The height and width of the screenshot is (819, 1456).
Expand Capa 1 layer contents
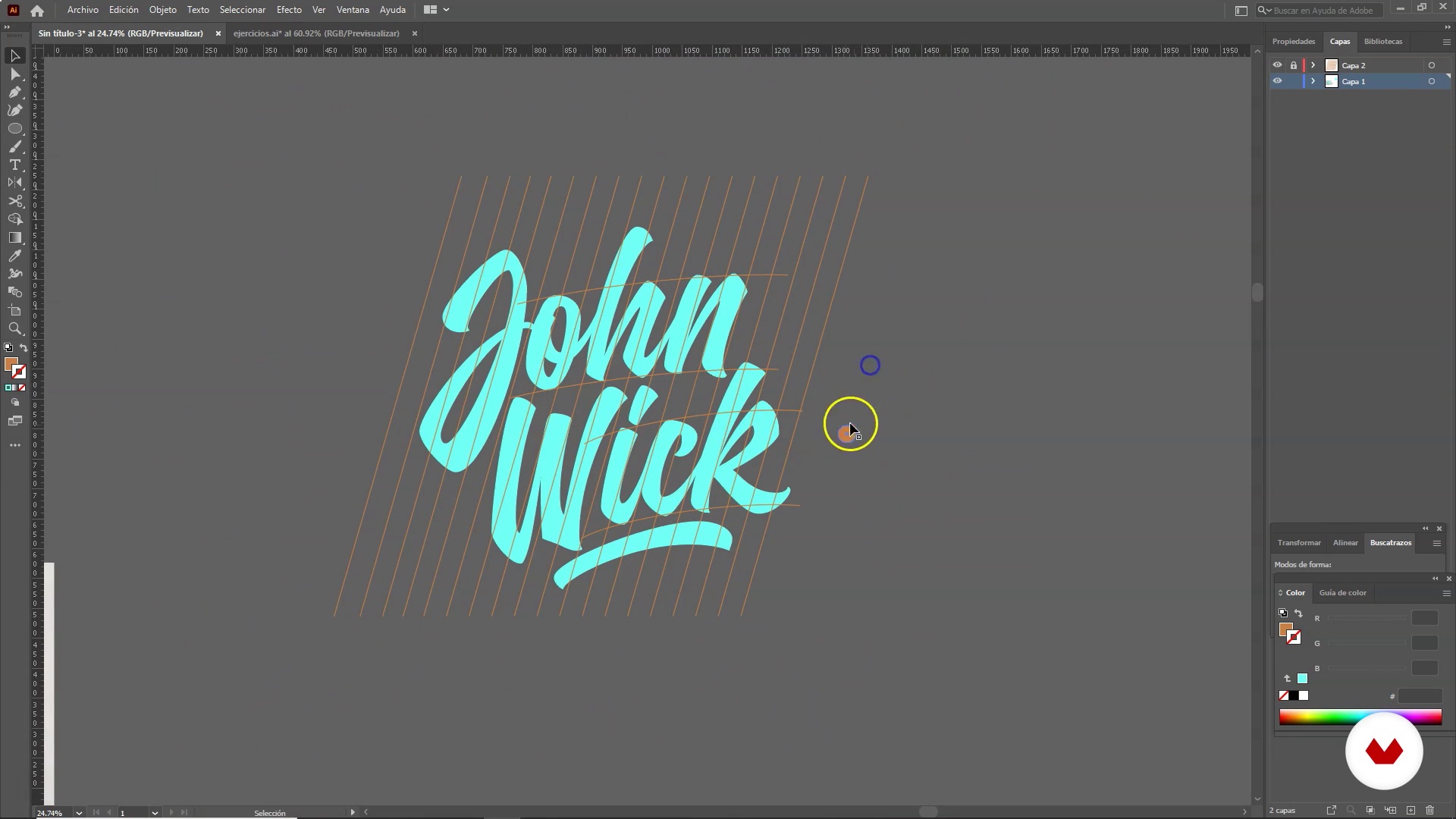(1313, 81)
